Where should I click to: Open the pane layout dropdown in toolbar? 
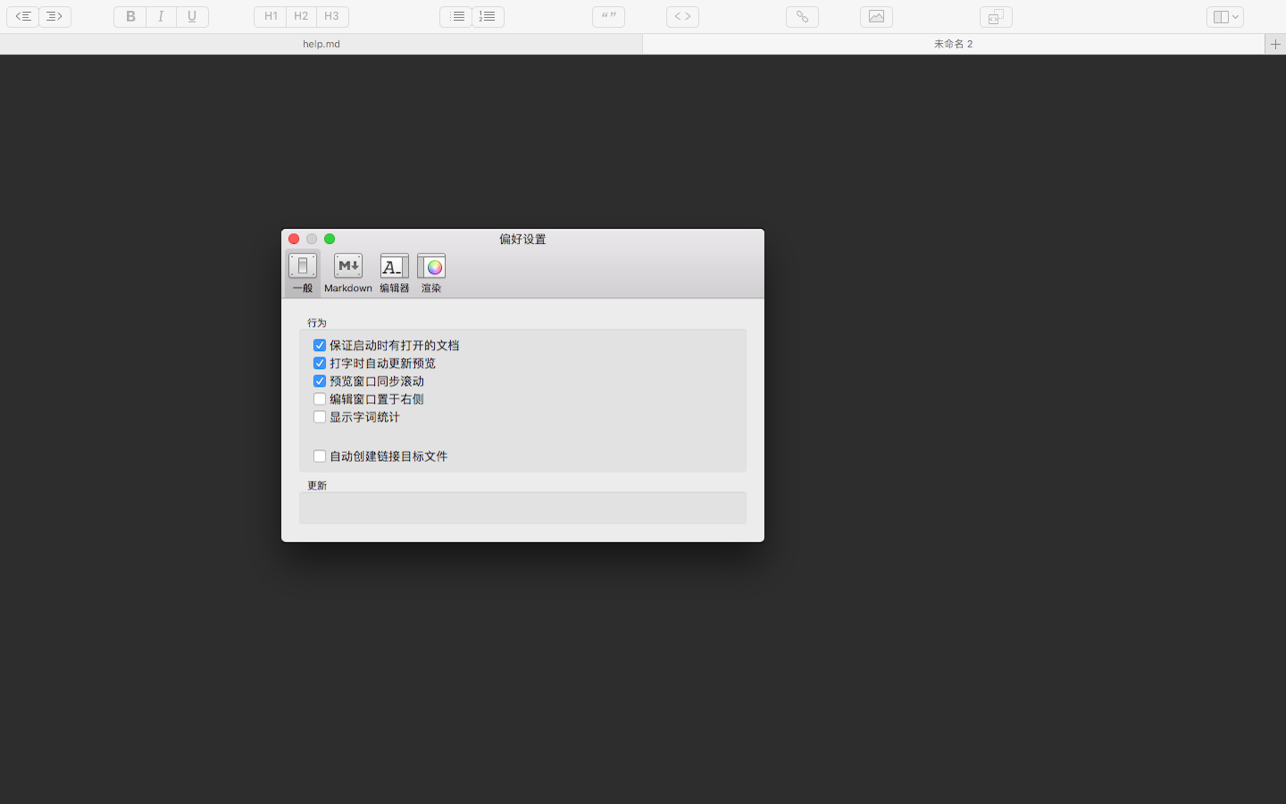[1225, 16]
